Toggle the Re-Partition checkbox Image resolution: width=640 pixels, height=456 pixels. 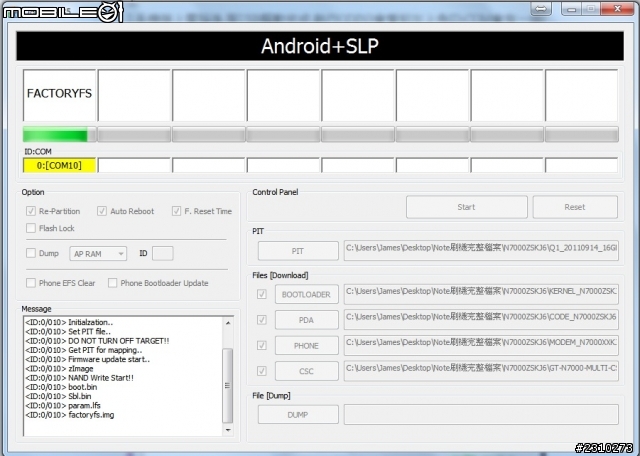30,211
